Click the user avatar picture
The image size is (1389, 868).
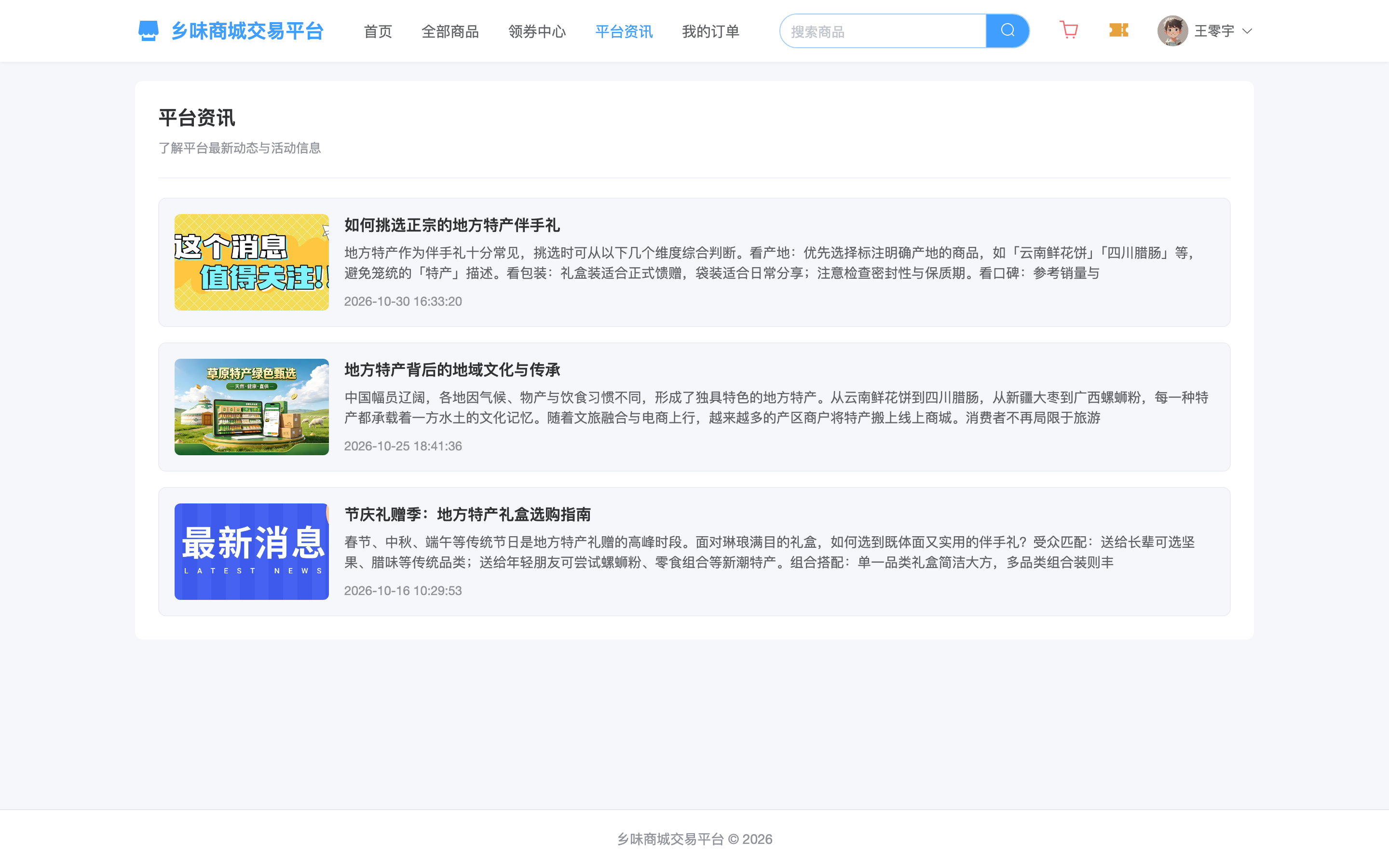1172,31
